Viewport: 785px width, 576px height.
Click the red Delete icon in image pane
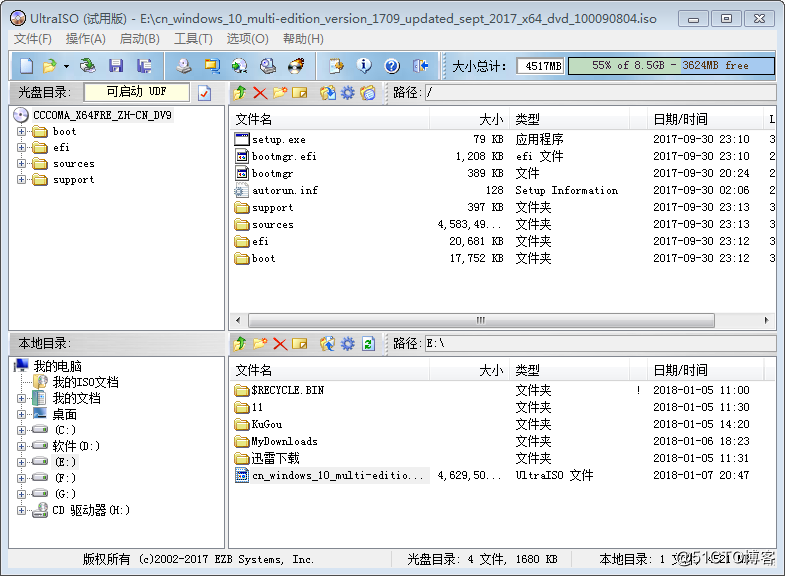point(260,93)
